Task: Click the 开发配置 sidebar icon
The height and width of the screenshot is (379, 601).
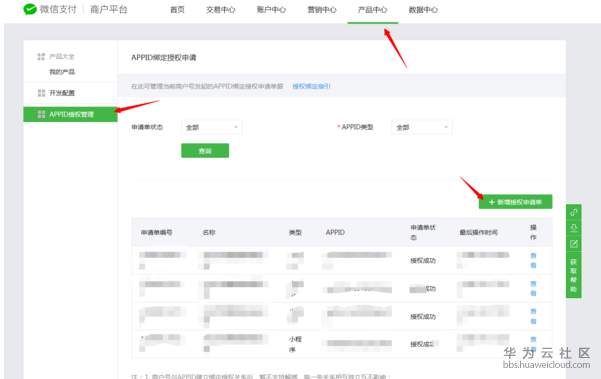Action: [x=41, y=93]
